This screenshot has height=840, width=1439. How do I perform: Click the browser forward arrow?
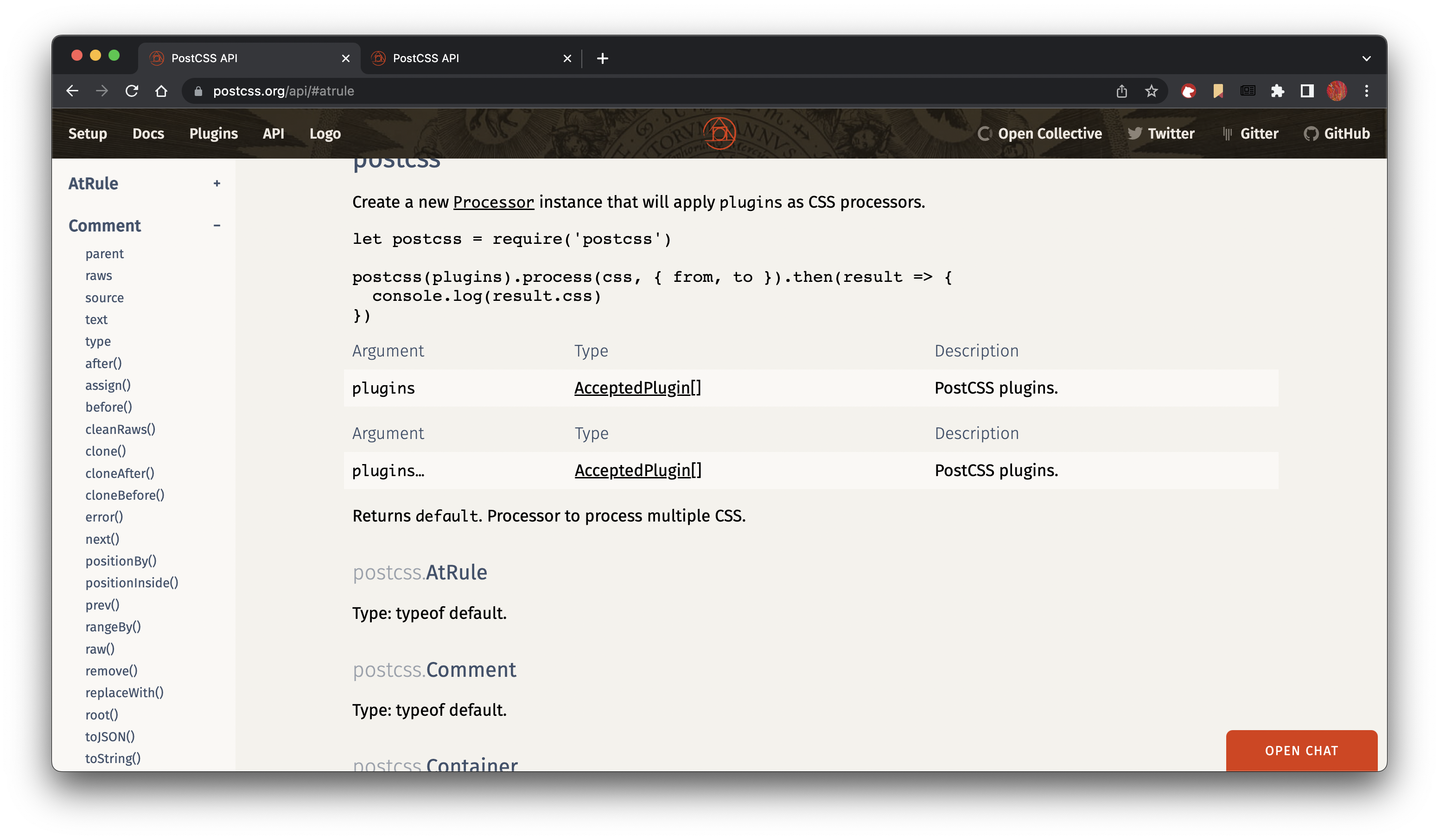102,91
